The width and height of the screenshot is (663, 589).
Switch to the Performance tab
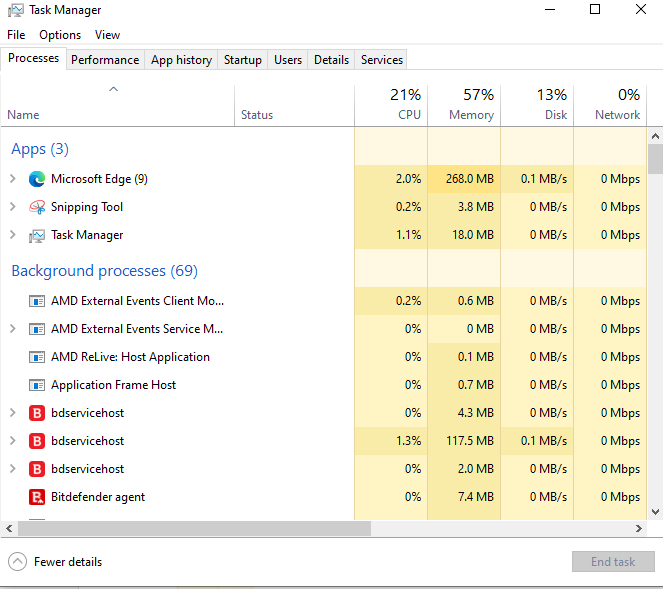pos(105,60)
